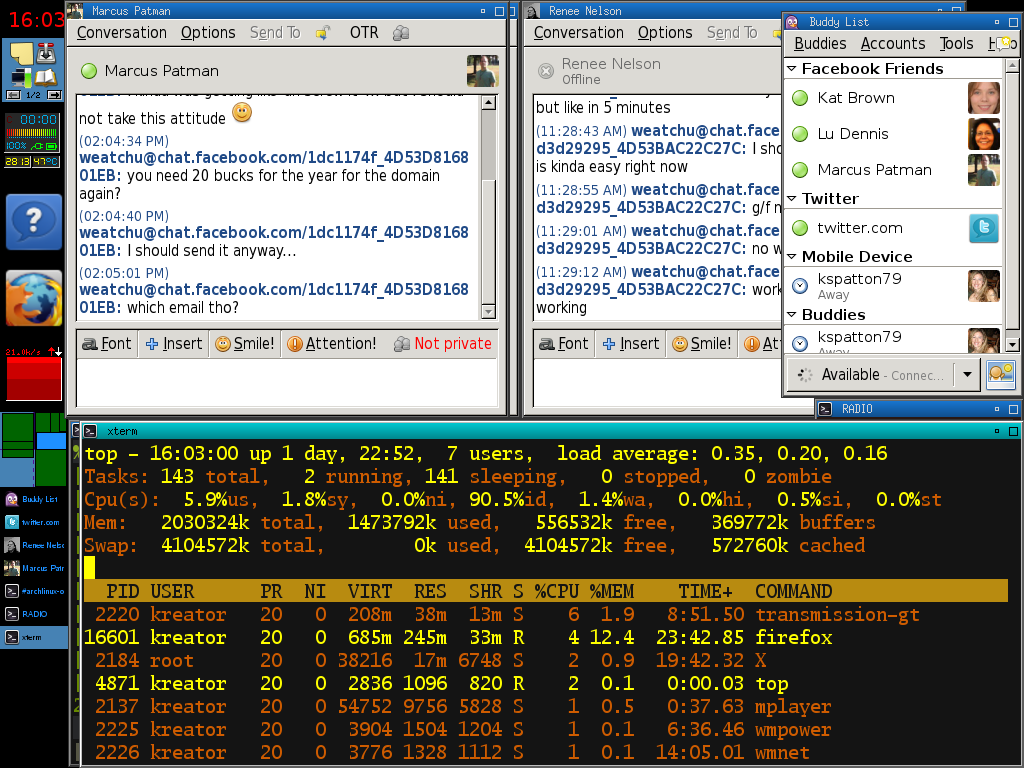Open the buddy icon selector next to the status box
The image size is (1024, 768).
(x=1000, y=375)
